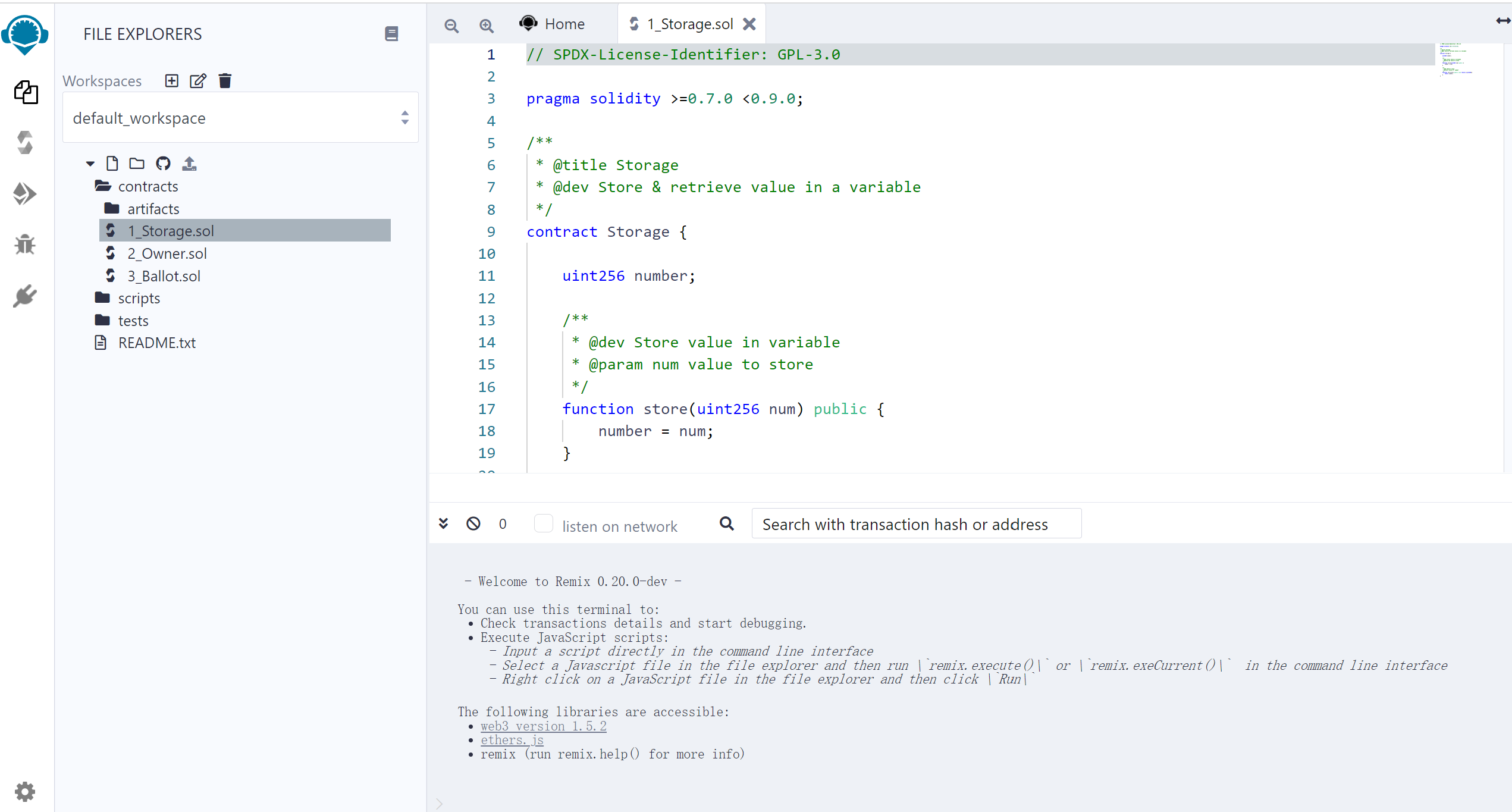Viewport: 1512px width, 812px height.
Task: Click the code minimap thumbnail
Action: tap(1455, 59)
